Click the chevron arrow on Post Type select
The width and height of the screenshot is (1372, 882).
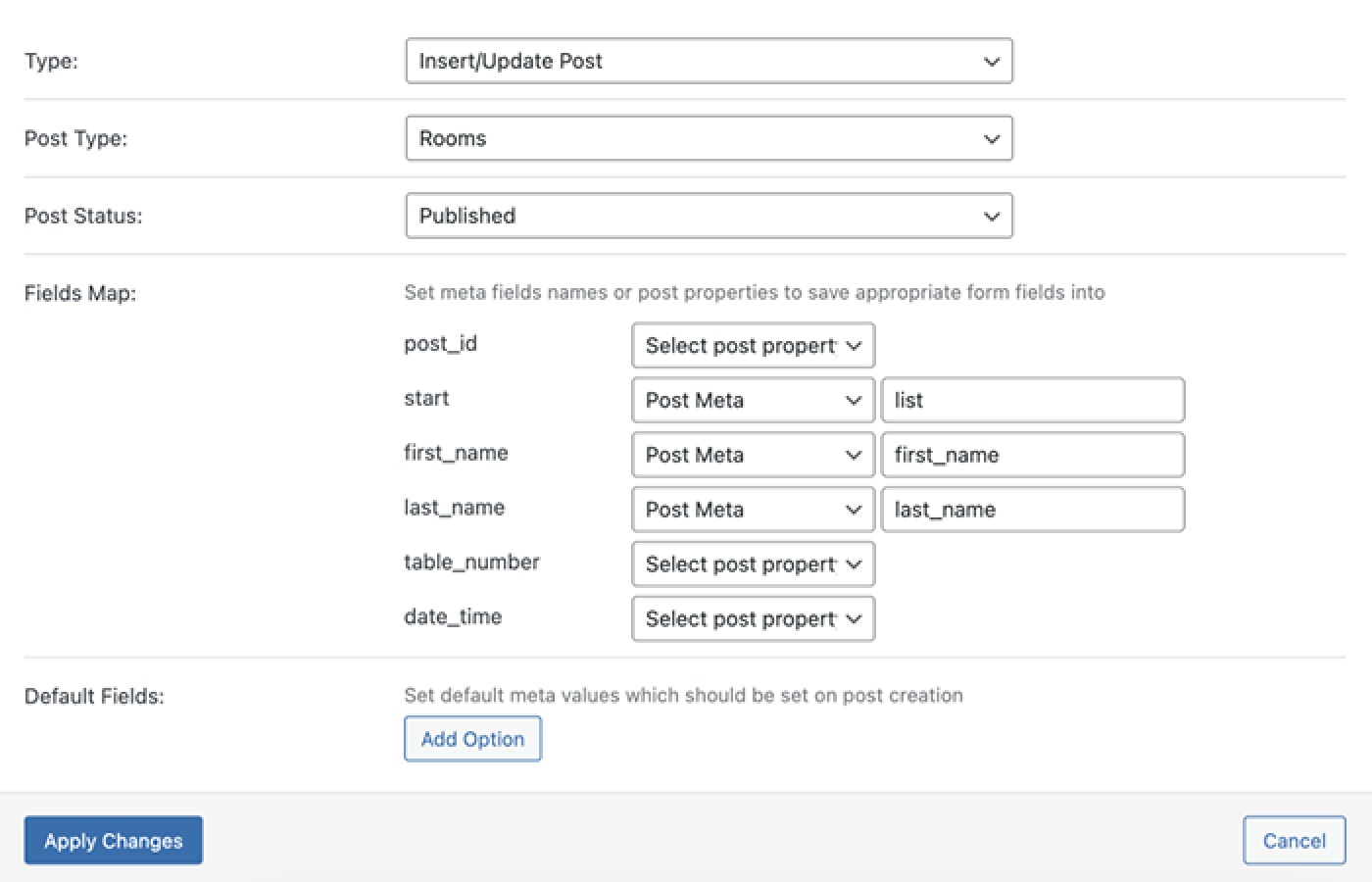992,139
